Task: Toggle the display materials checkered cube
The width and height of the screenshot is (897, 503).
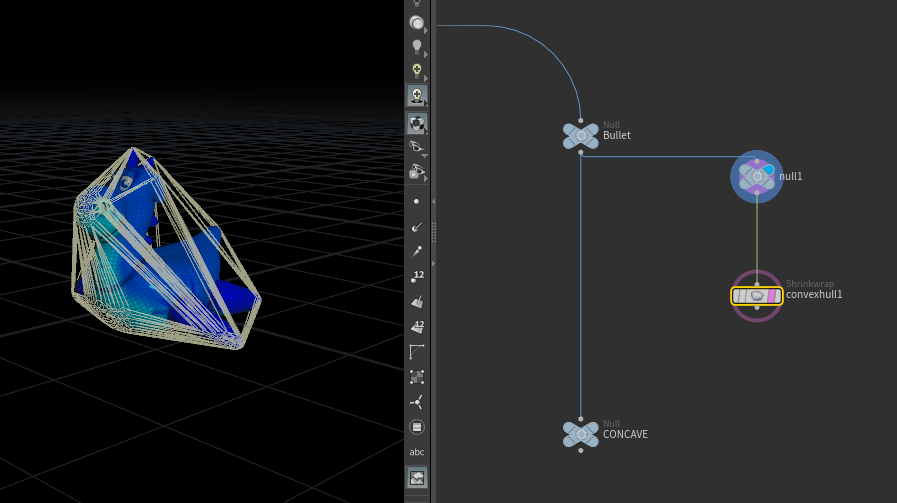Action: click(x=416, y=123)
